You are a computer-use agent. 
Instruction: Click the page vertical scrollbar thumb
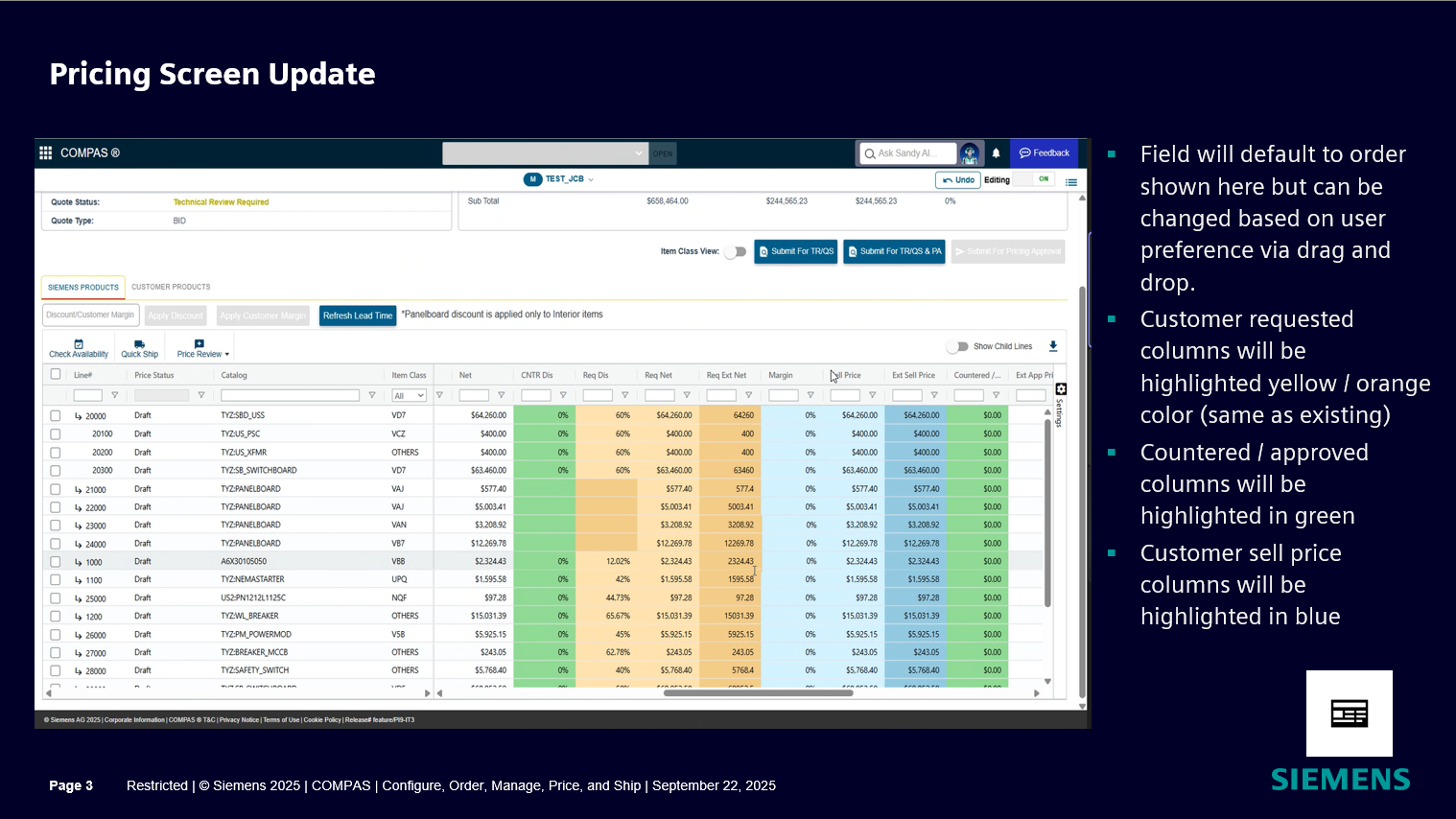pyautogui.click(x=1083, y=491)
